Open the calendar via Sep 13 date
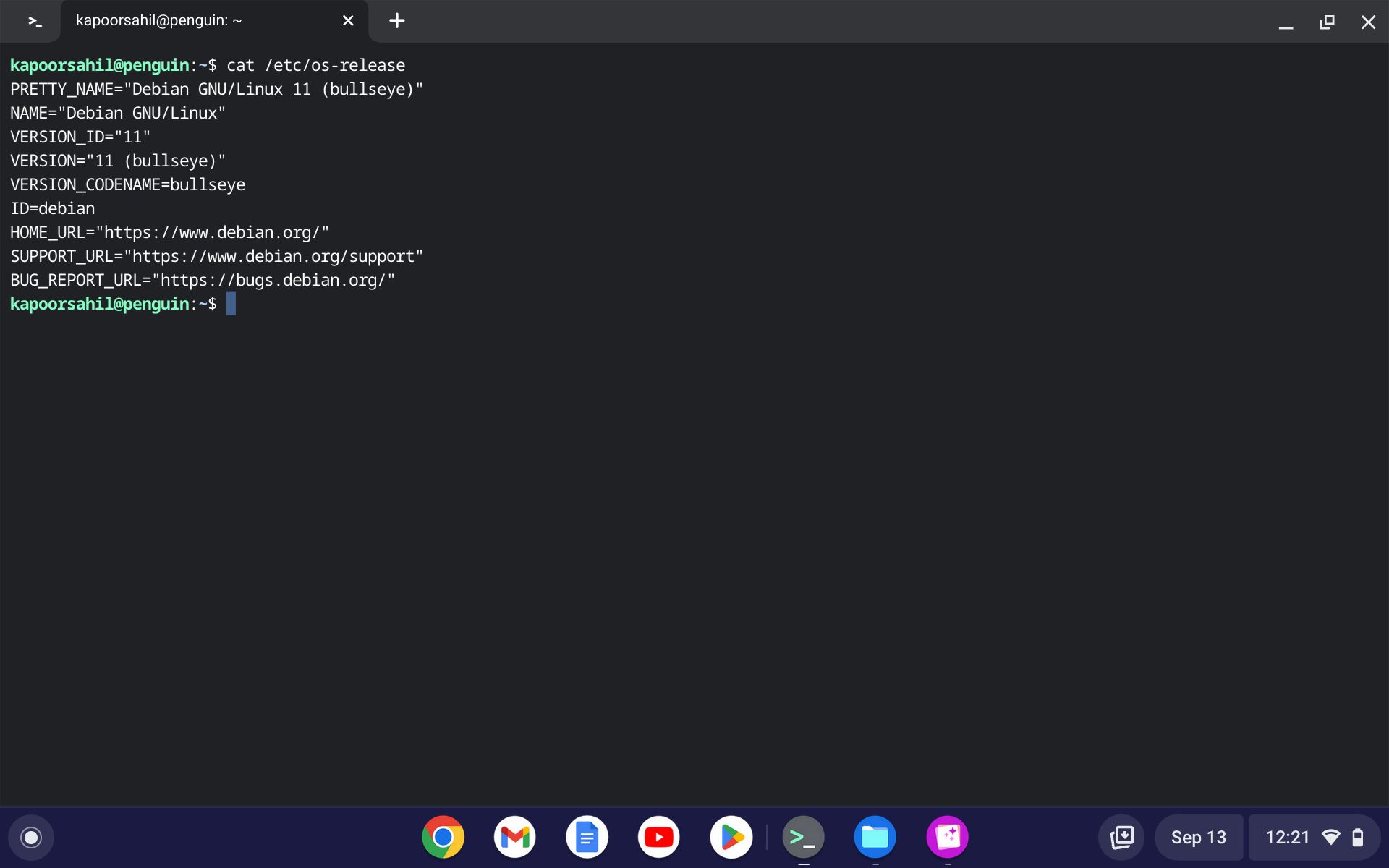 [x=1199, y=837]
